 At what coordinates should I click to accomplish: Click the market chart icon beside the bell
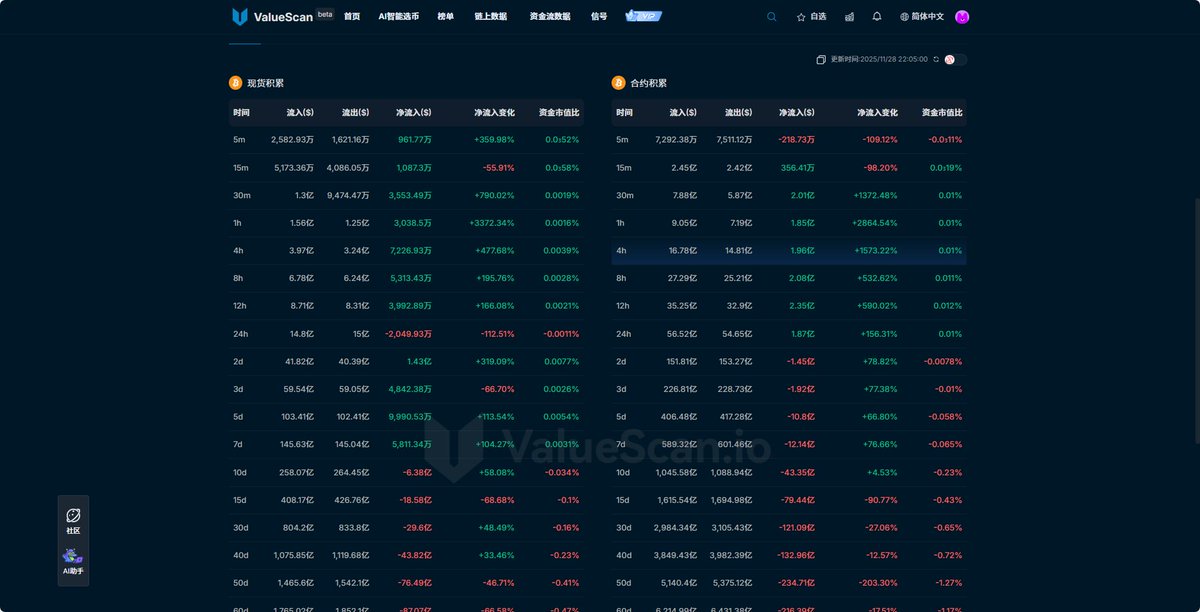850,16
